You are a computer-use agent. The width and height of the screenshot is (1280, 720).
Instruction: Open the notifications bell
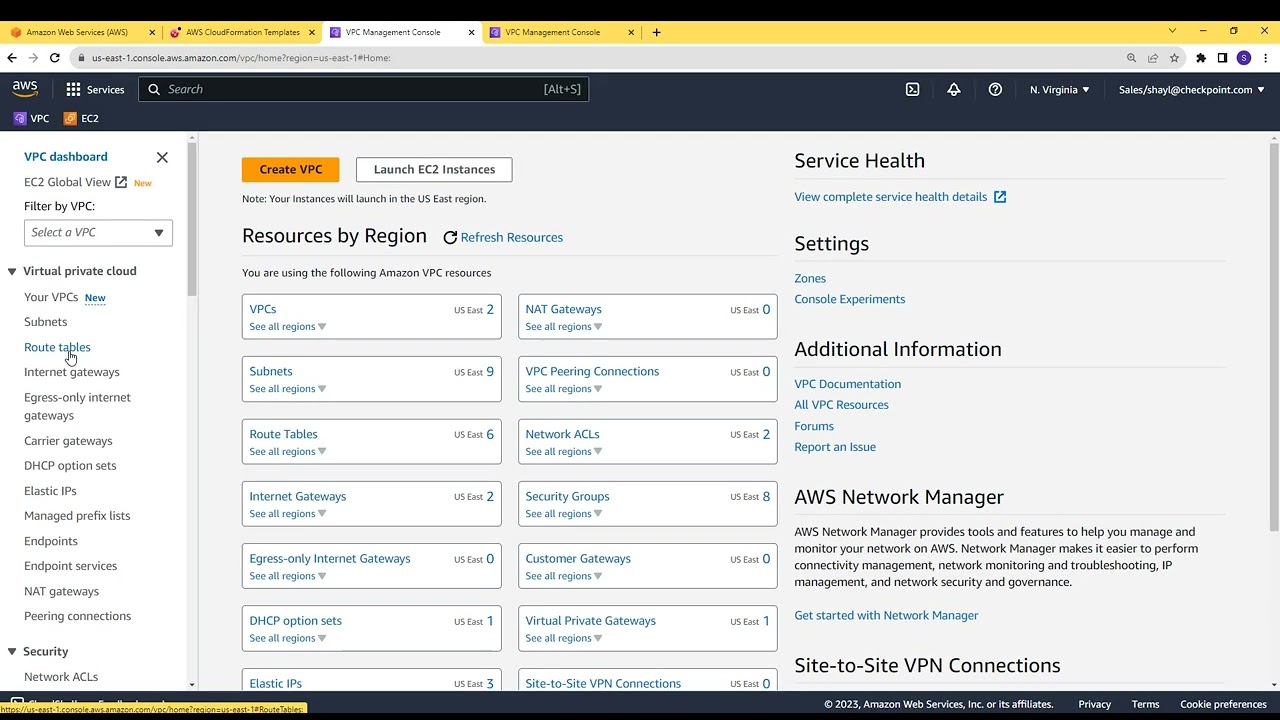coord(954,89)
